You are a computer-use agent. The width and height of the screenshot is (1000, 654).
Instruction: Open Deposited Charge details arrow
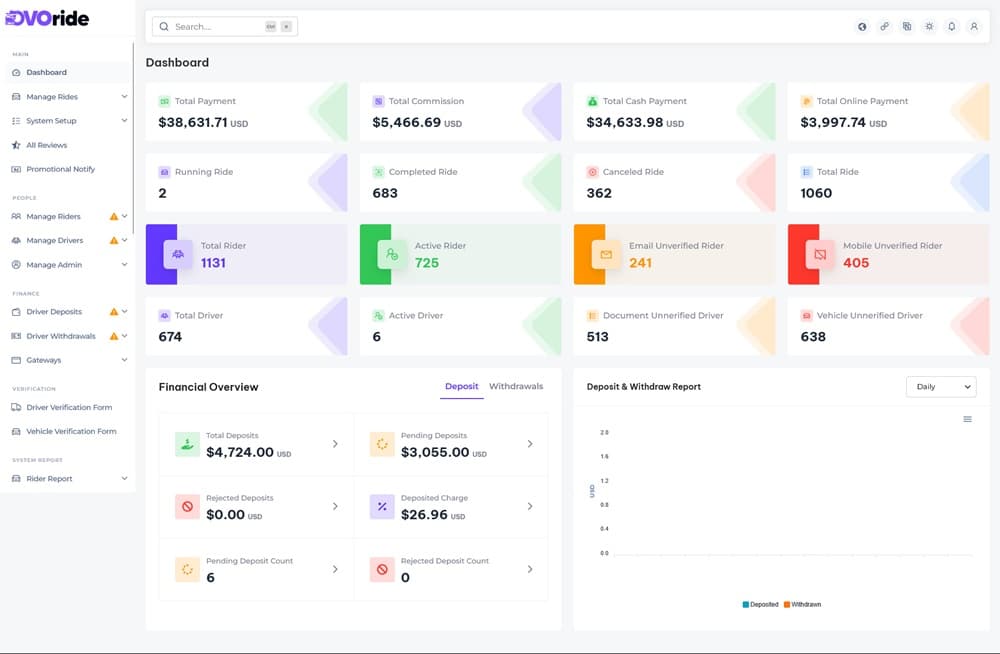(530, 507)
